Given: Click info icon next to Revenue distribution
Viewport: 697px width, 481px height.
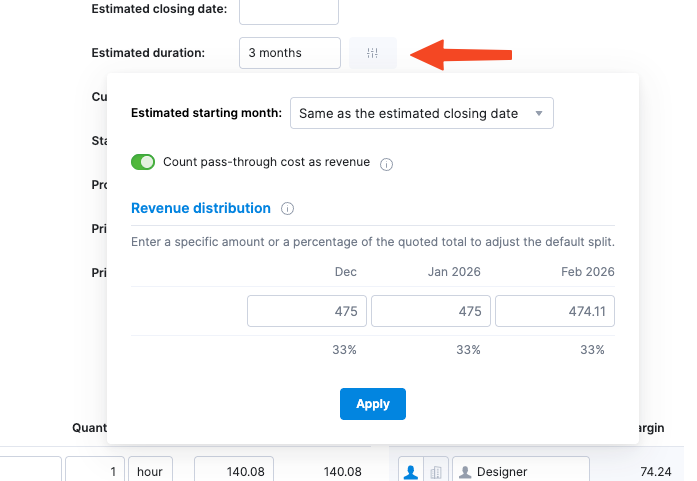Looking at the screenshot, I should 288,208.
